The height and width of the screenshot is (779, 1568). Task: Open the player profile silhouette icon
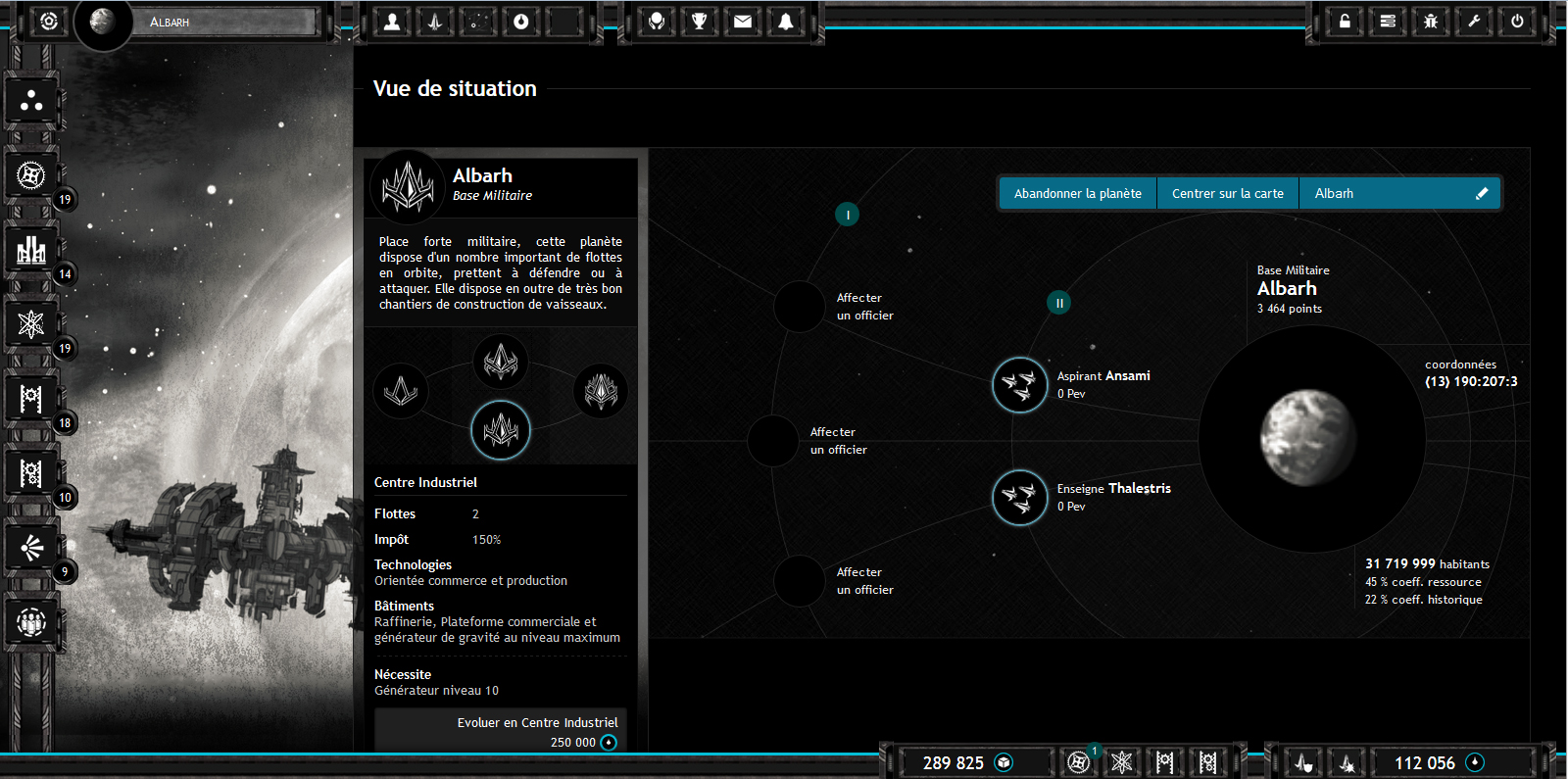[392, 21]
